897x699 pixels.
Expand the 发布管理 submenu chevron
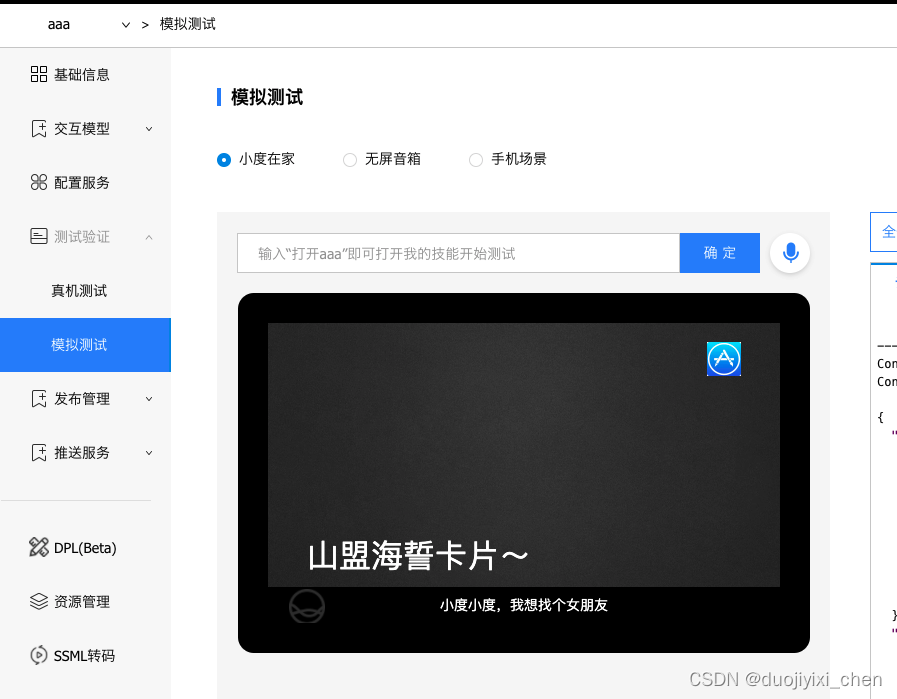point(149,399)
